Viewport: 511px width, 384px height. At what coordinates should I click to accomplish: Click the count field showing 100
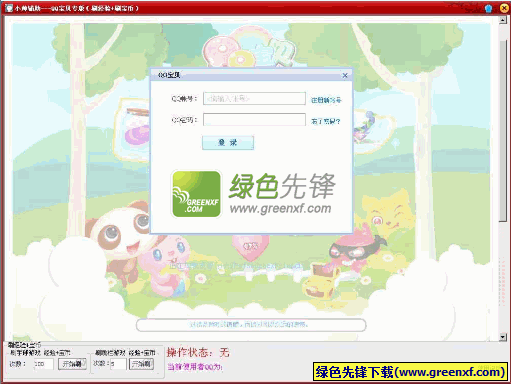[43, 364]
